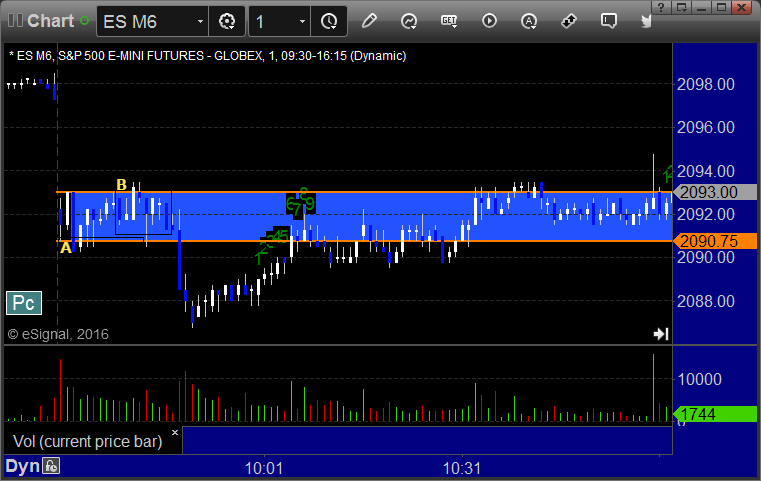
Task: Start bar replay with play icon
Action: pos(489,21)
